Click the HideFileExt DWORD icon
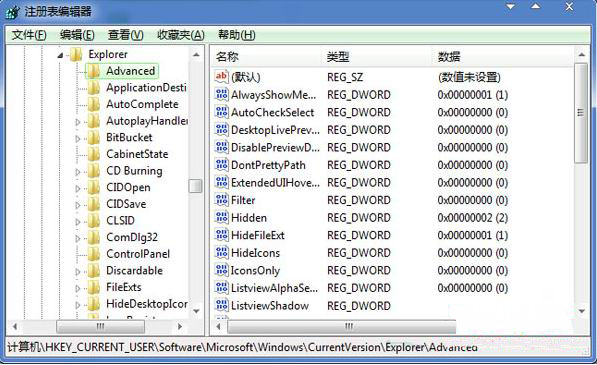Screen dimensions: 597x365 tap(221, 235)
